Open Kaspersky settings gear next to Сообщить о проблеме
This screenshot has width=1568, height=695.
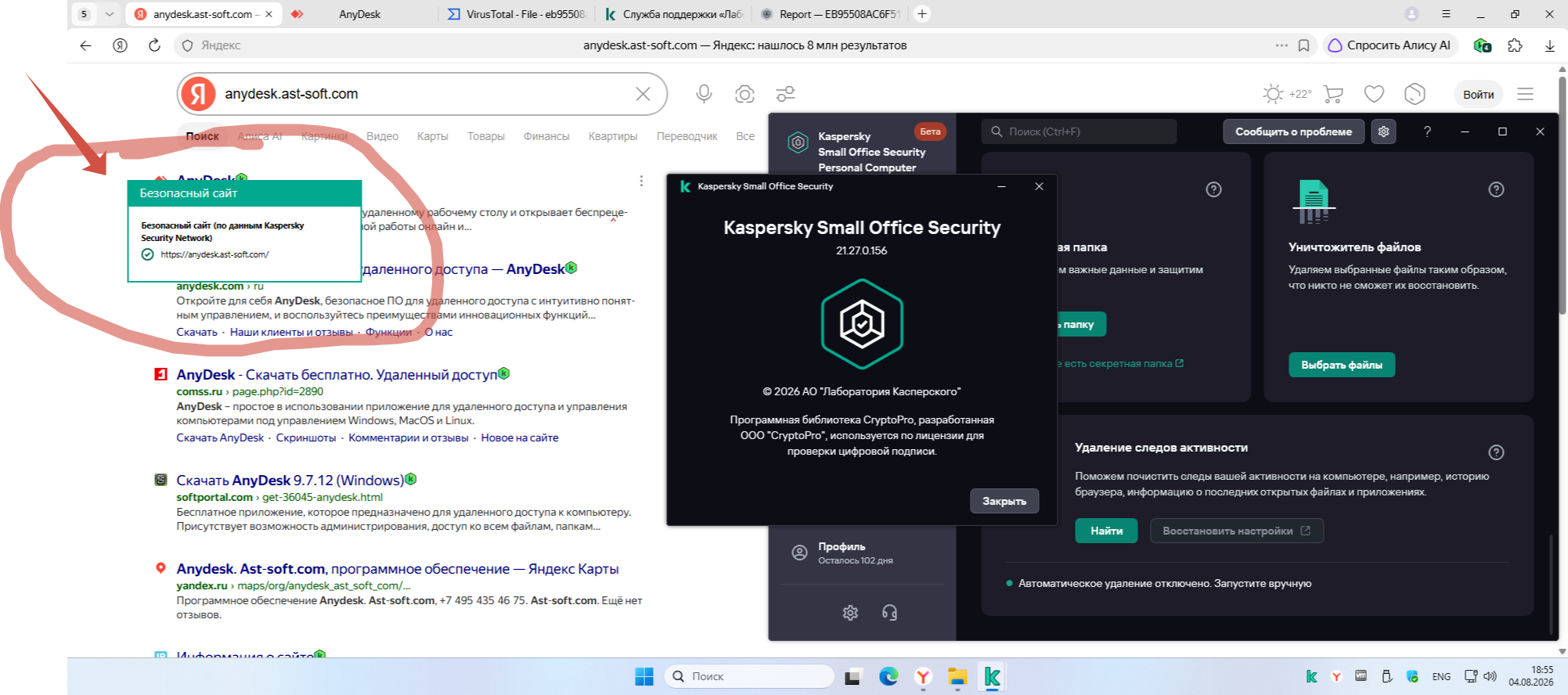click(x=1383, y=131)
